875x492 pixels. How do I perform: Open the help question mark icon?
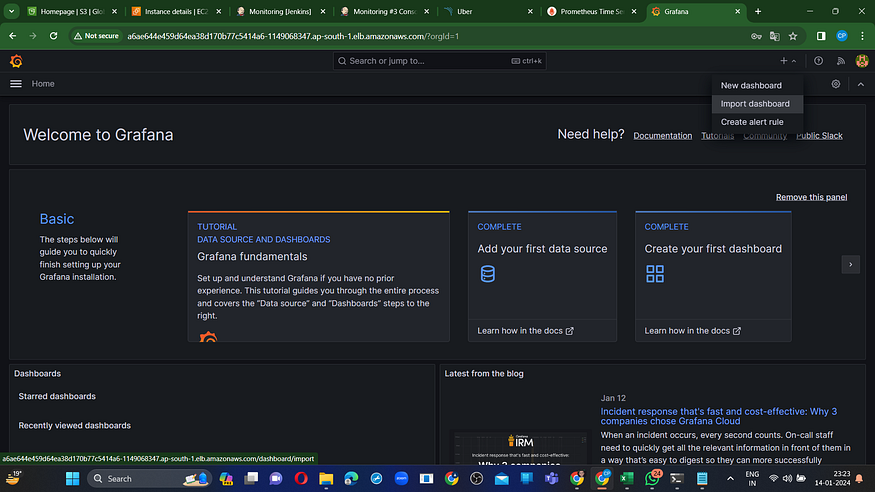point(818,61)
